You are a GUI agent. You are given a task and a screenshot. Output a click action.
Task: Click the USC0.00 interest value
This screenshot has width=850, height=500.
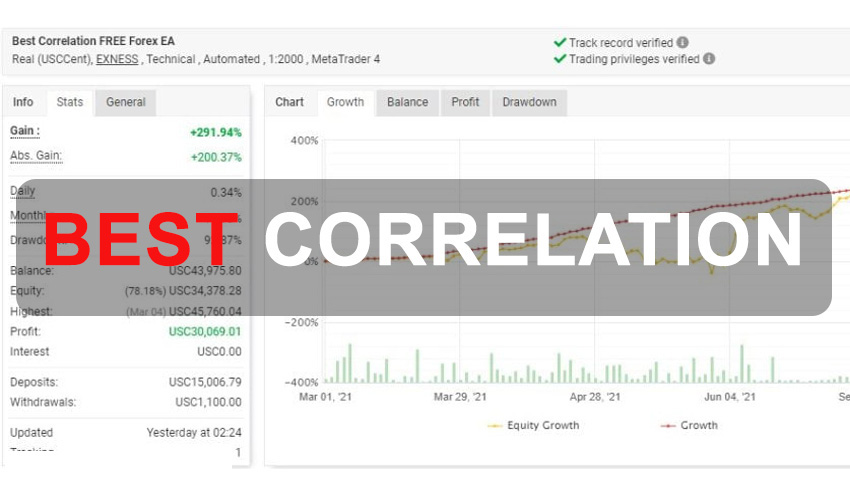coord(220,351)
